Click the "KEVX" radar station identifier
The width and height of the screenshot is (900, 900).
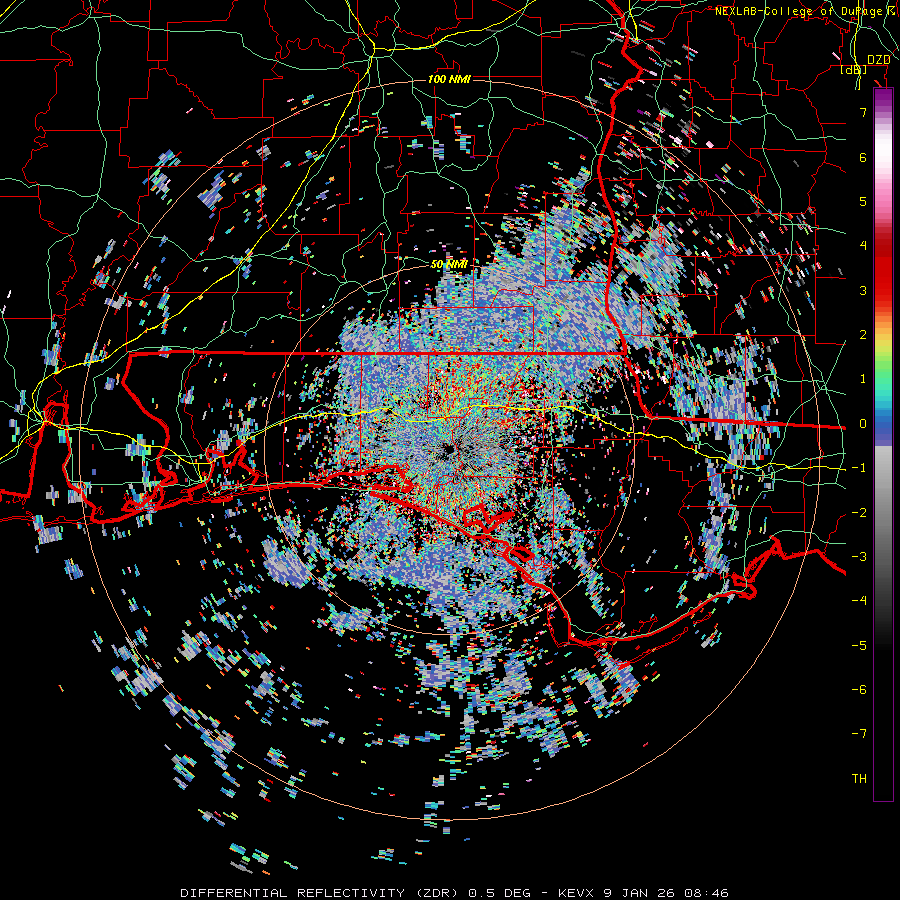(x=577, y=893)
